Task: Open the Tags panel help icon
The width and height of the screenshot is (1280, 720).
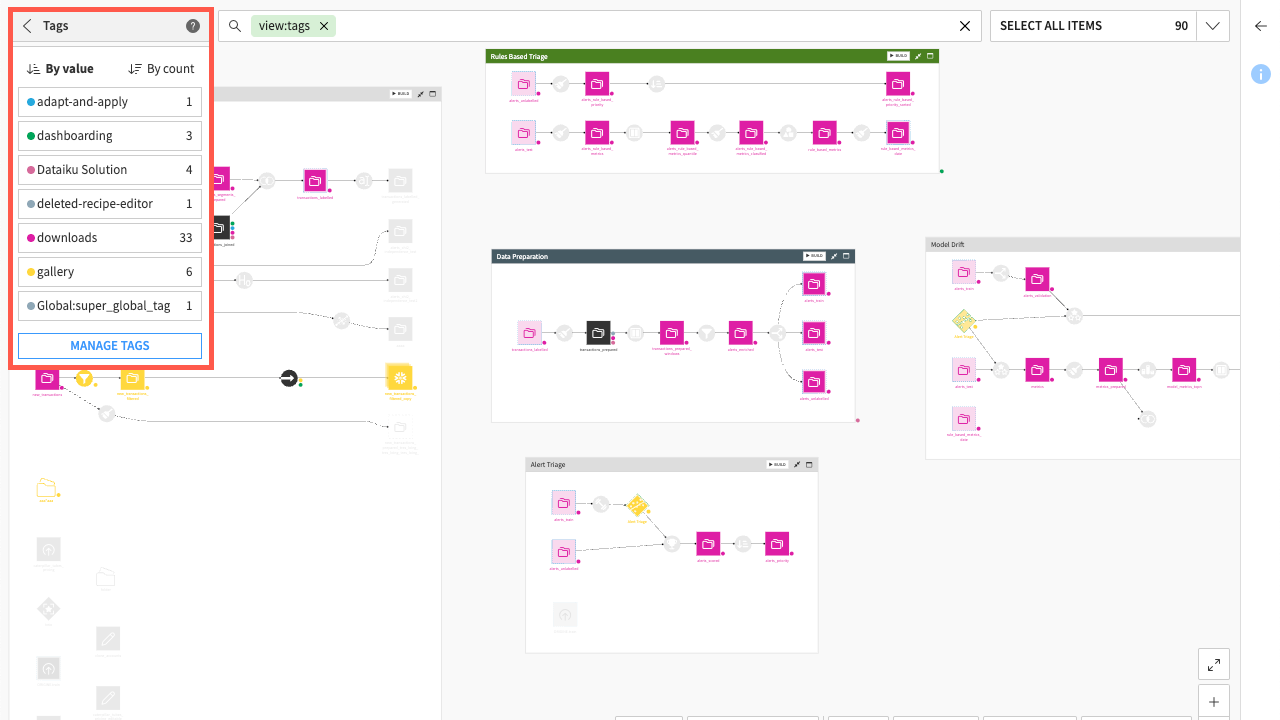Action: coord(193,26)
